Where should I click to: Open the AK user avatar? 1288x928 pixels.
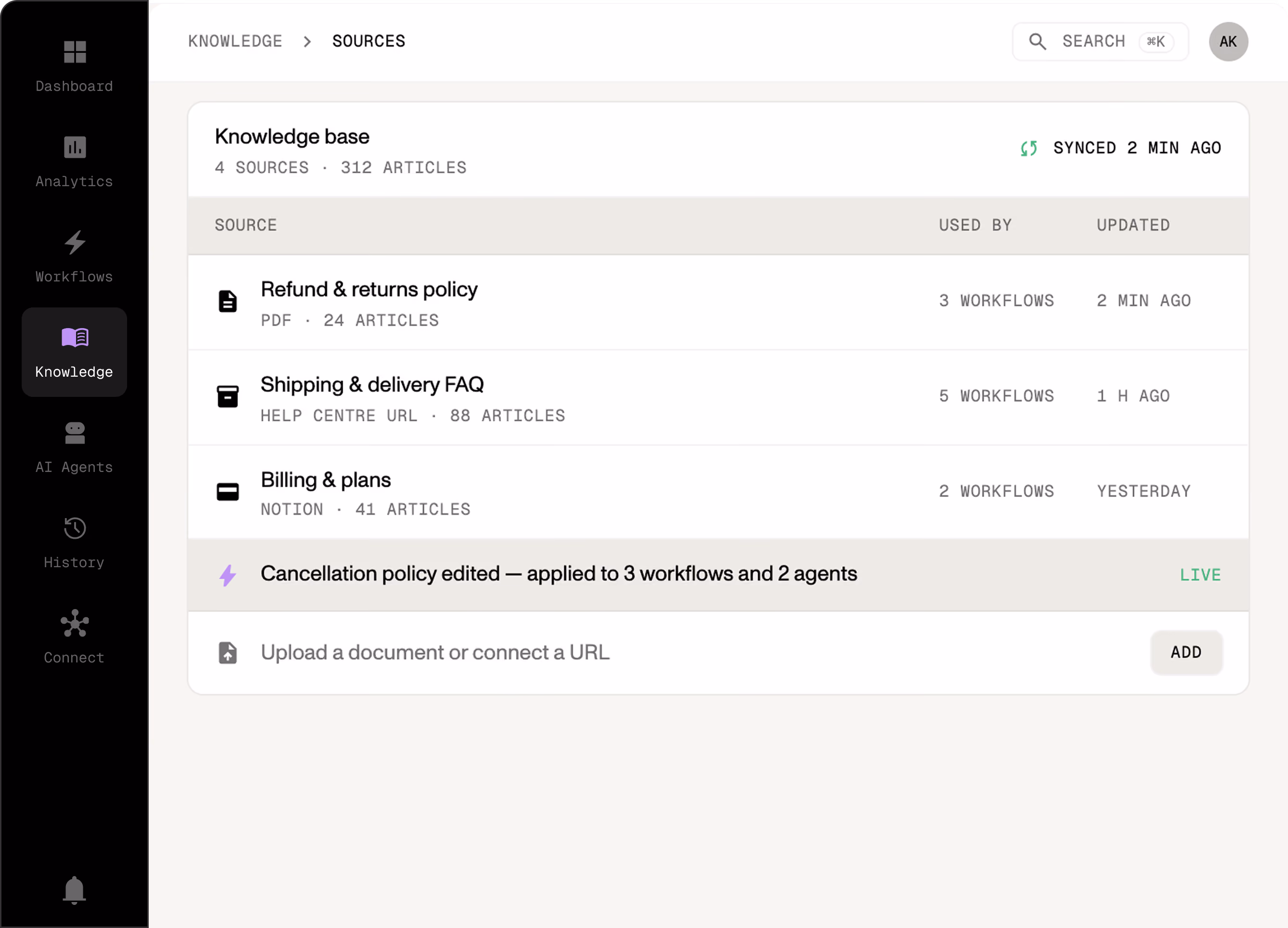tap(1228, 41)
